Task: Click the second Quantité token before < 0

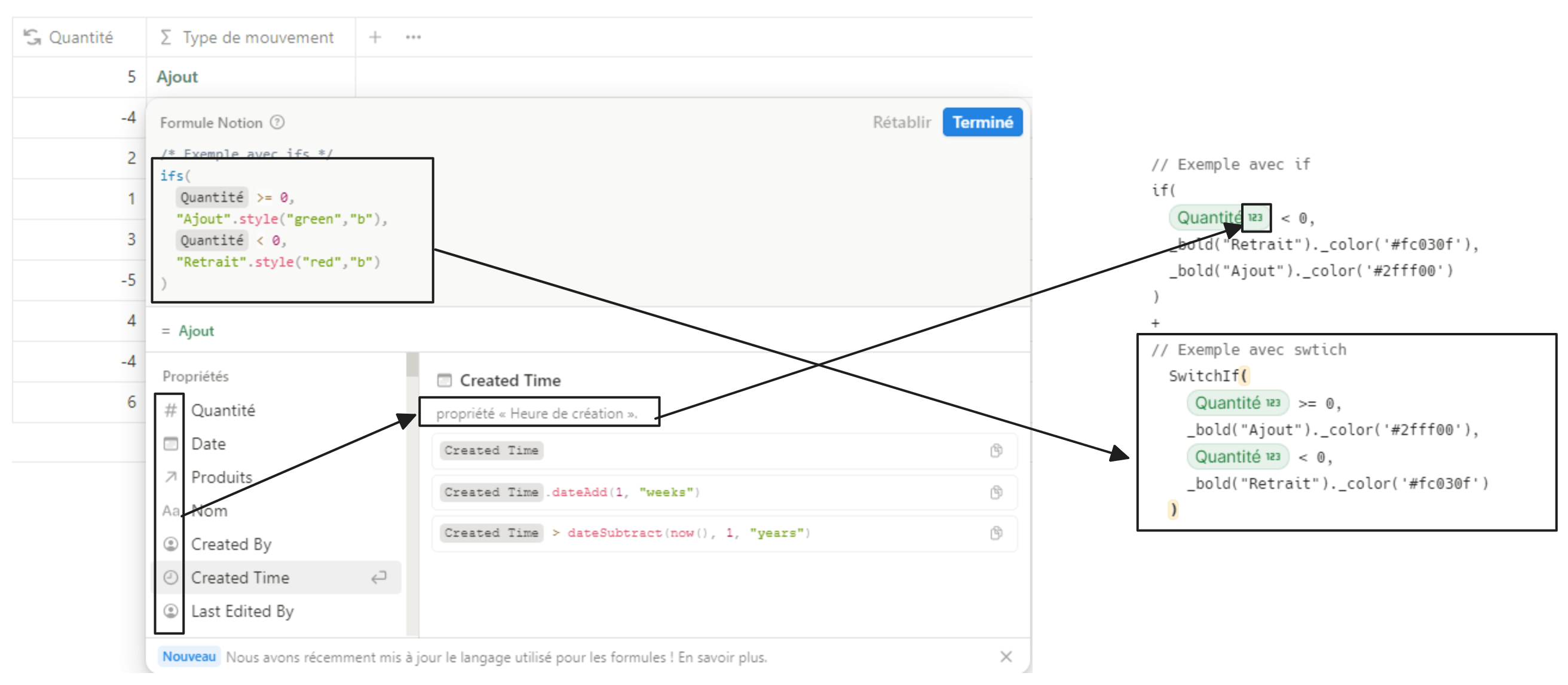Action: click(211, 240)
